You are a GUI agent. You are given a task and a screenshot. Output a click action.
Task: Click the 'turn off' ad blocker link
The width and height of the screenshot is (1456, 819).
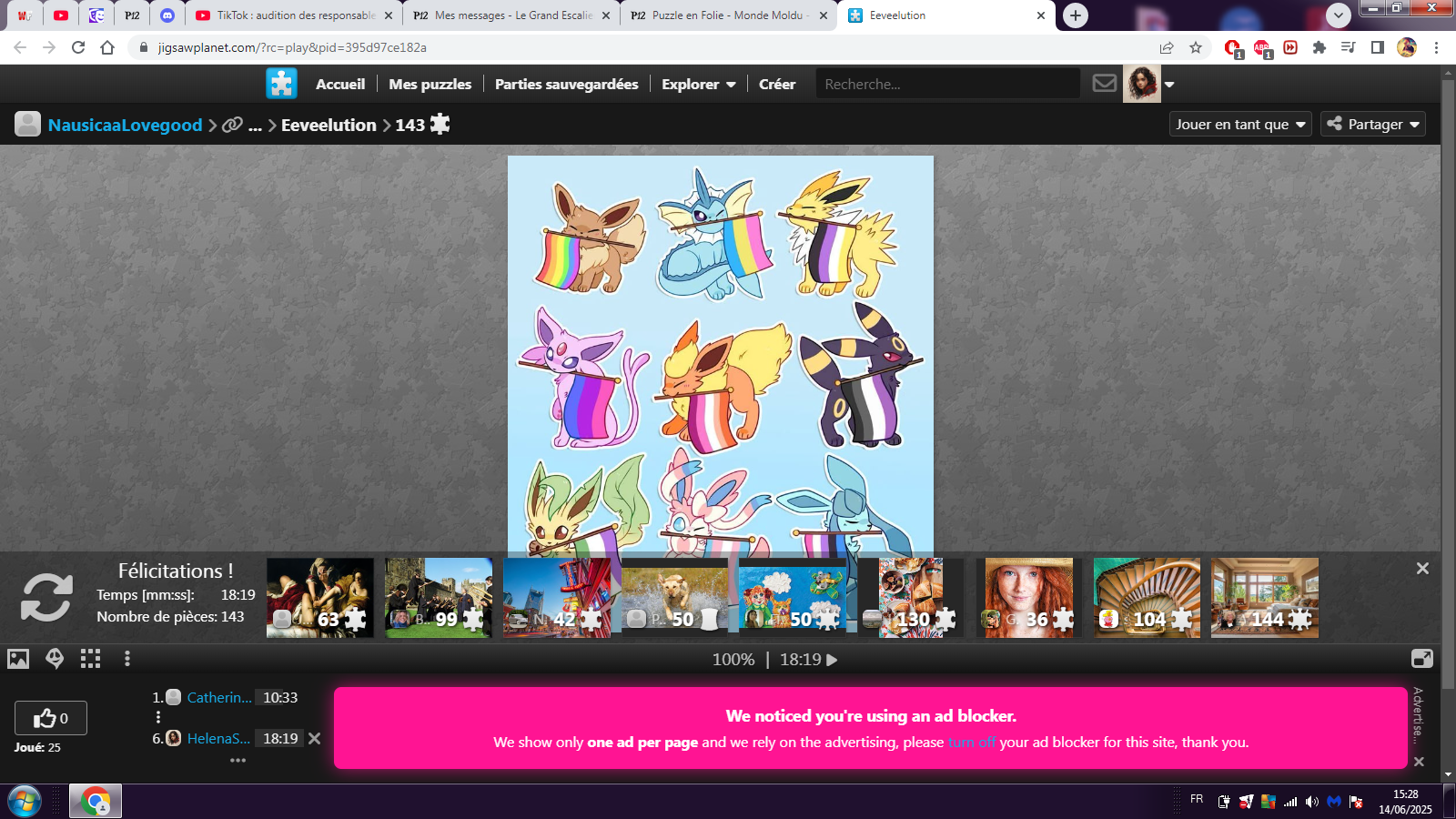[971, 743]
